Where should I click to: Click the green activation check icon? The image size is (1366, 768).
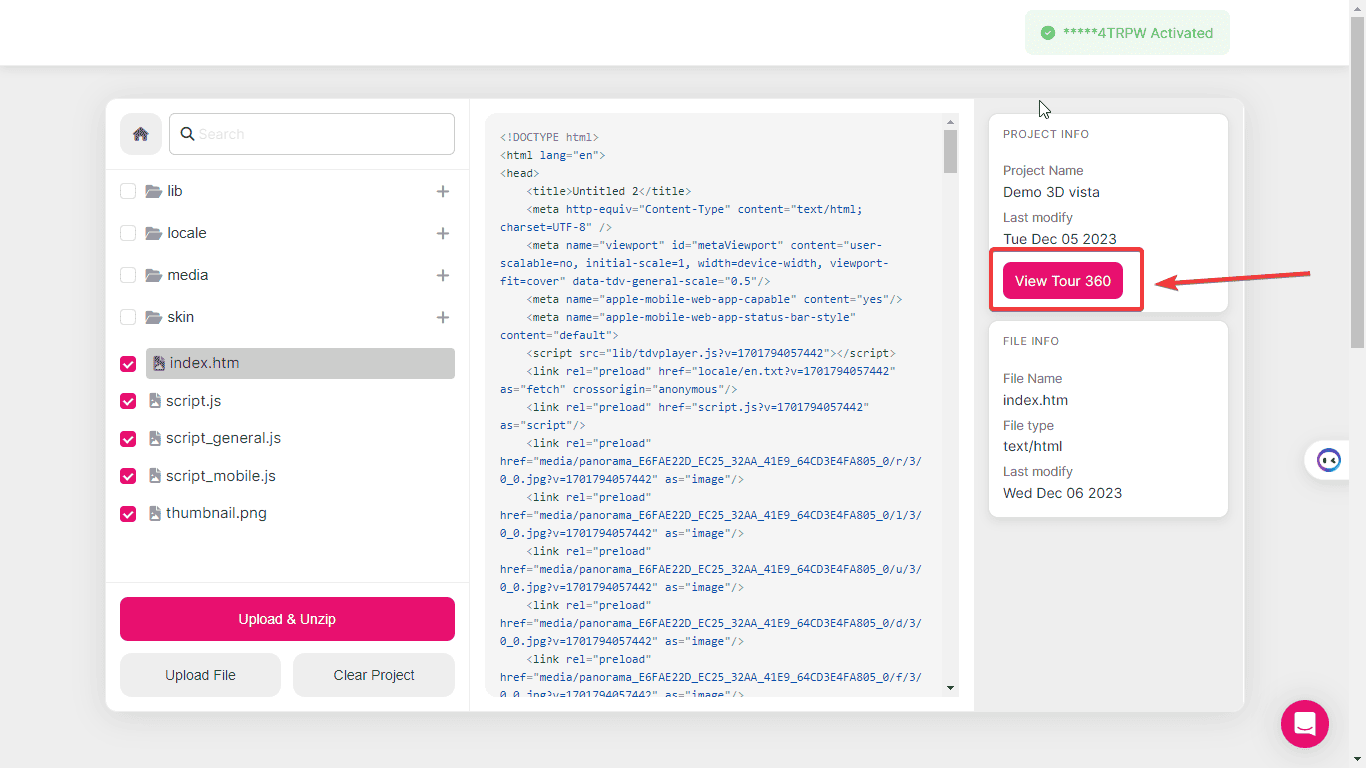(1048, 33)
